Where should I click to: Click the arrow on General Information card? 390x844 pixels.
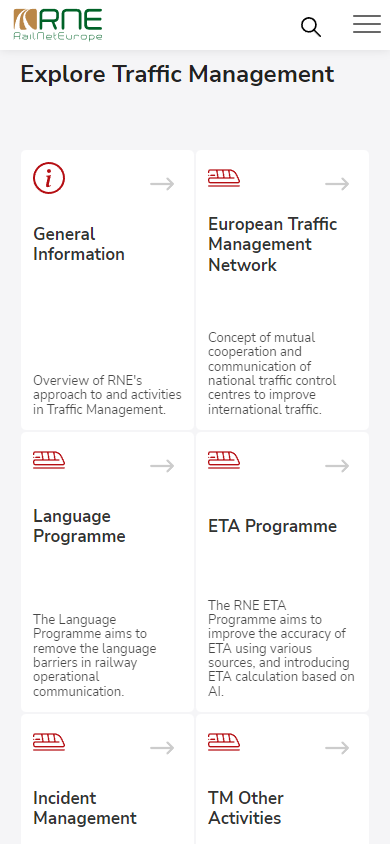tap(162, 184)
